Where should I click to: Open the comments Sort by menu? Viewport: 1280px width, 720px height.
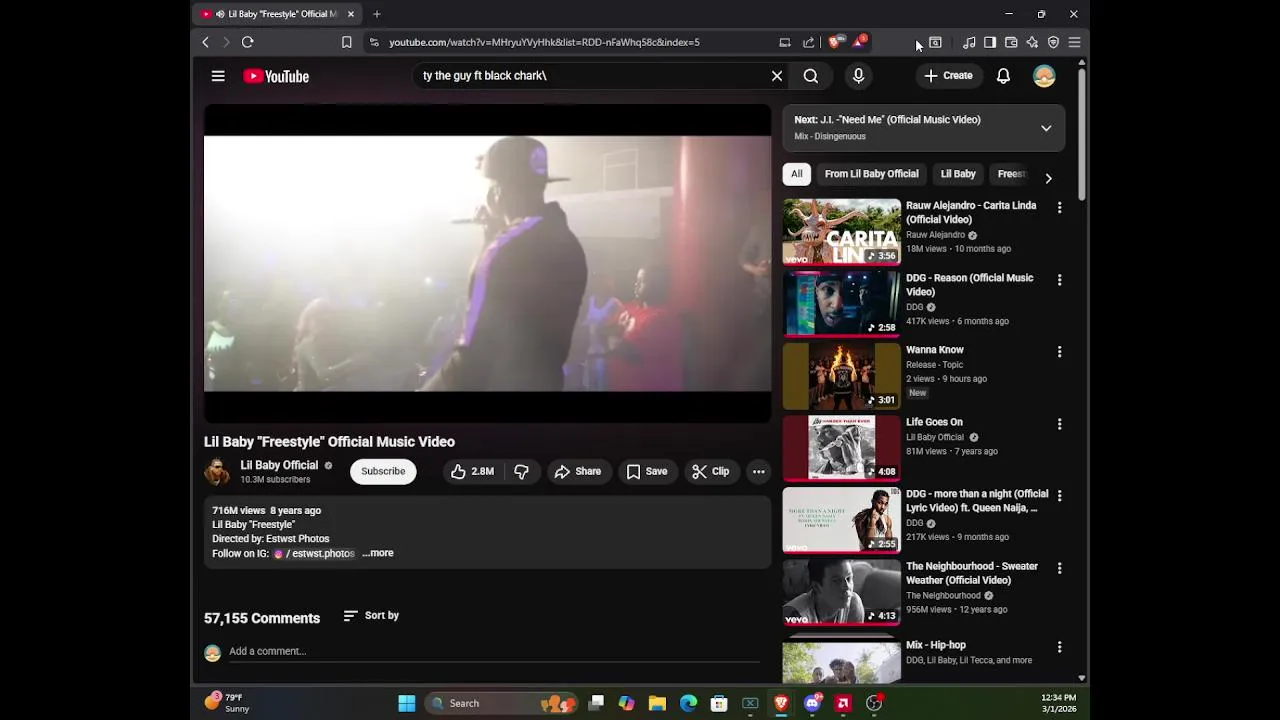(371, 616)
